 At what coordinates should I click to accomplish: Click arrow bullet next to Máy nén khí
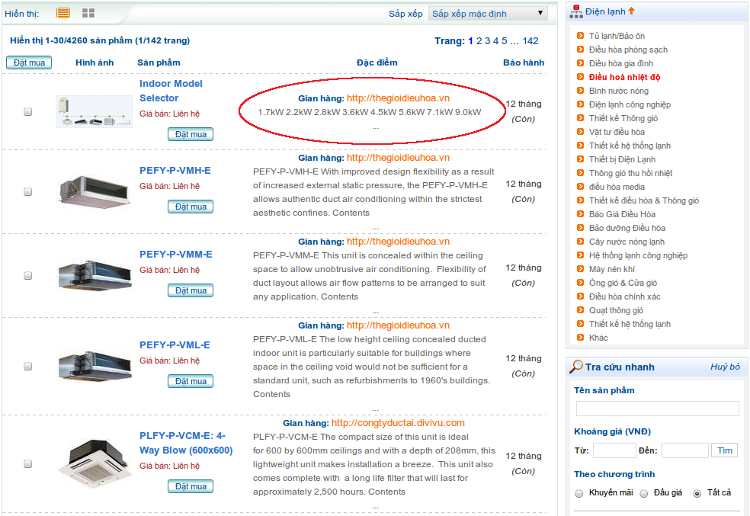[x=580, y=269]
